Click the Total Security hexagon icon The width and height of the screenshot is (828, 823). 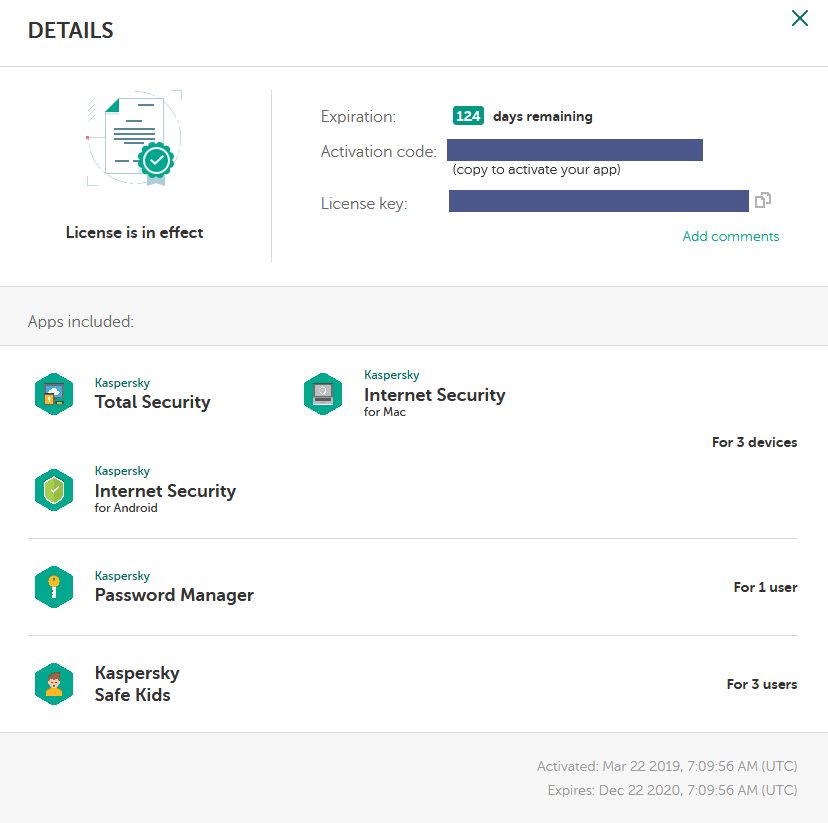coord(54,394)
